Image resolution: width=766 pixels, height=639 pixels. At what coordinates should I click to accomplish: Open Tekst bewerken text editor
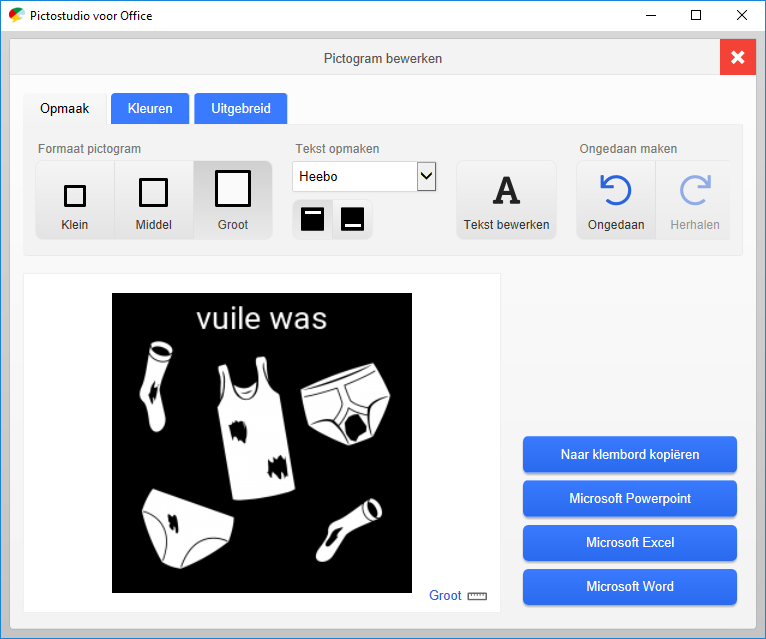coord(507,200)
